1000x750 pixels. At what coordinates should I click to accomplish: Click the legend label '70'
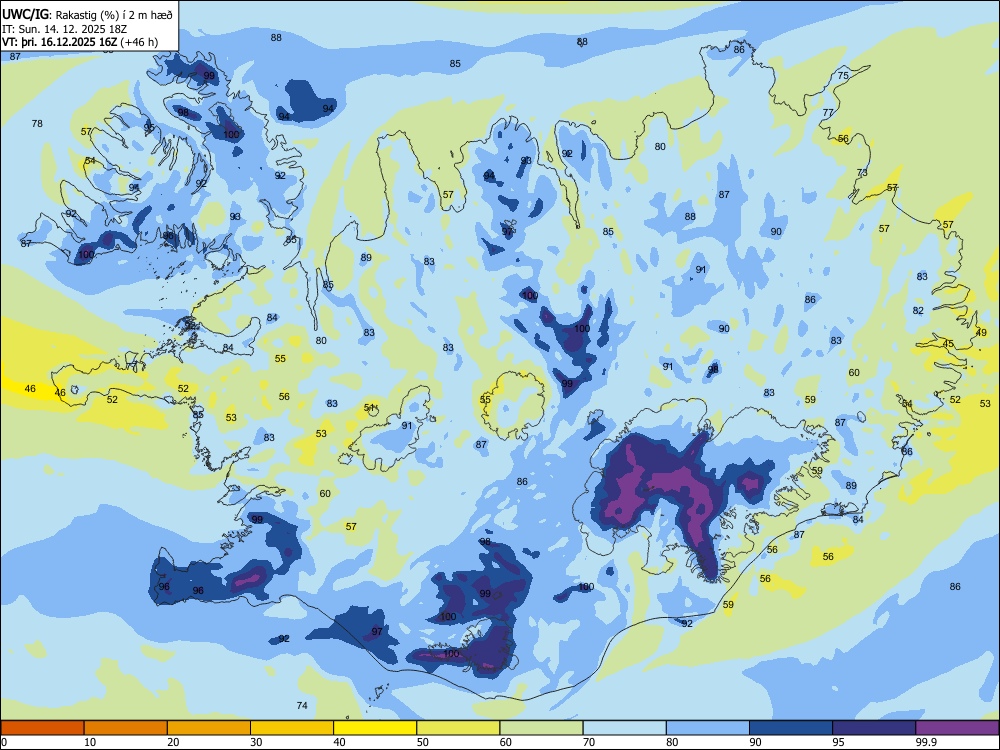(x=589, y=742)
